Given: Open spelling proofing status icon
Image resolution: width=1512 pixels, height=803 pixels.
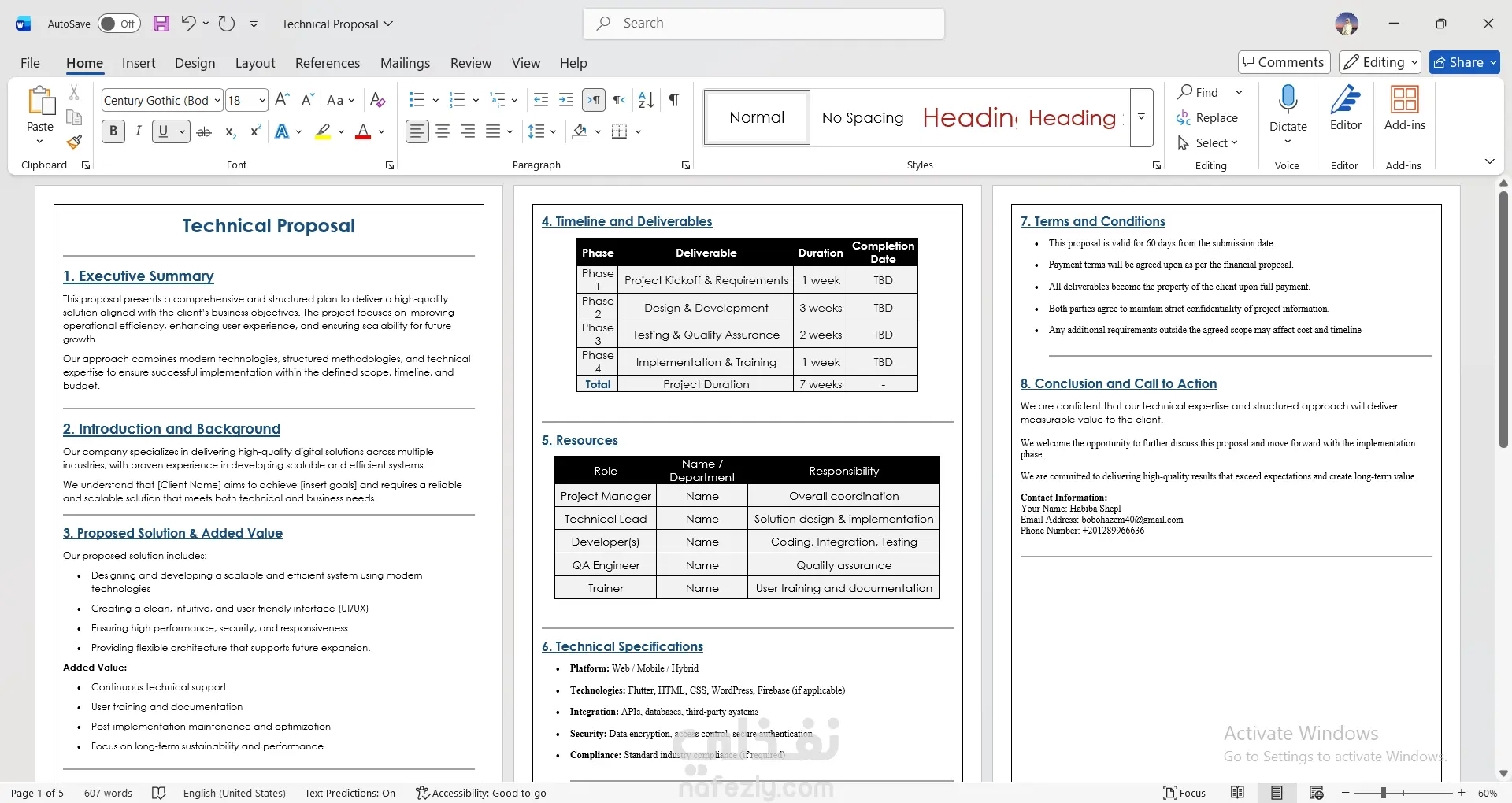Looking at the screenshot, I should click(x=159, y=793).
